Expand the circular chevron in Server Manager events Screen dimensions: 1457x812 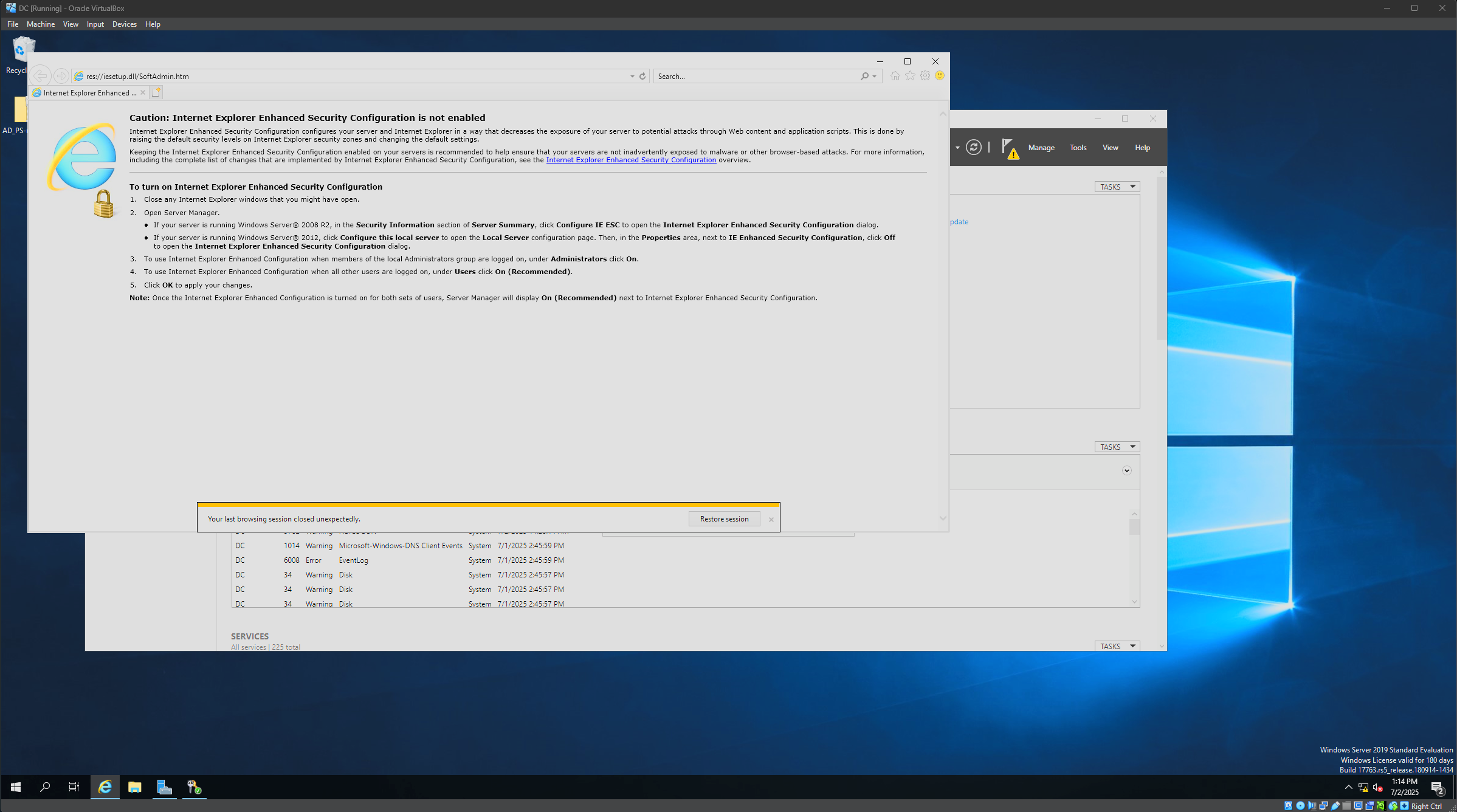click(x=1126, y=470)
